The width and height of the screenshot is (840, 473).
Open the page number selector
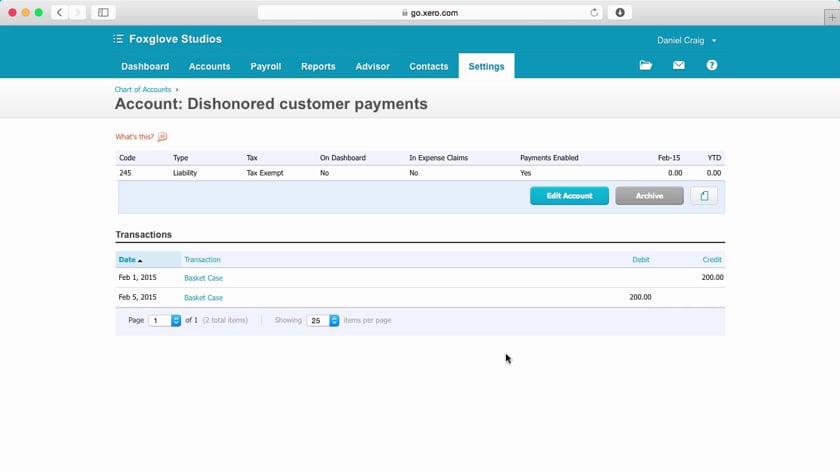(164, 320)
